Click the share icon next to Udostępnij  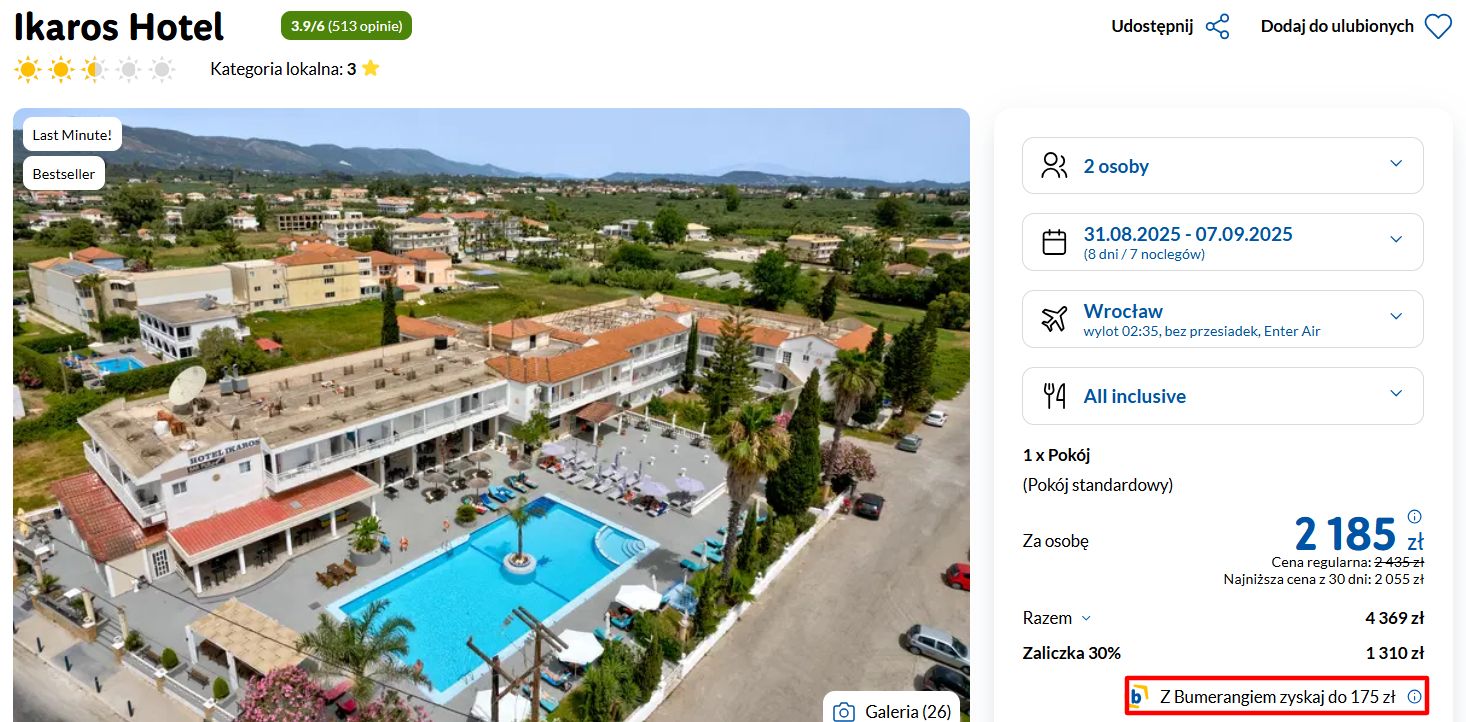pos(1217,26)
